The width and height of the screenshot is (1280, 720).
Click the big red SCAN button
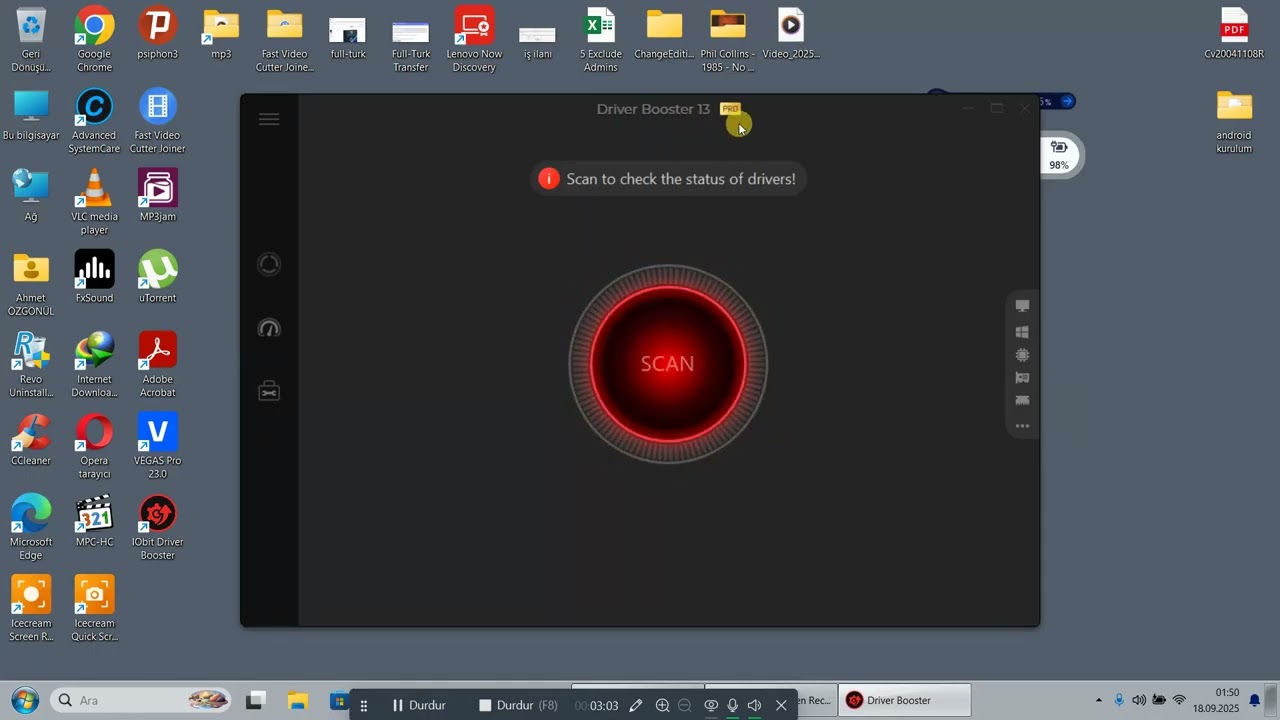pyautogui.click(x=668, y=364)
